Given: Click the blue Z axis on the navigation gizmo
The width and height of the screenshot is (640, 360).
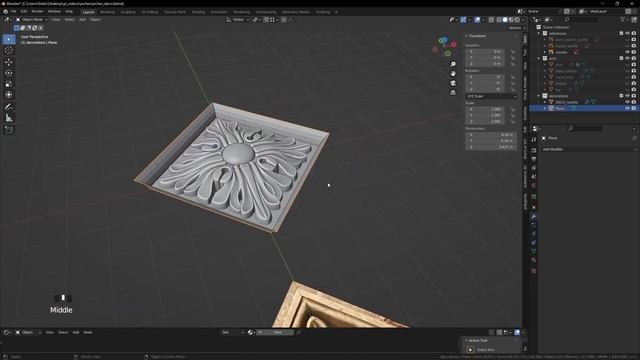Looking at the screenshot, I should (444, 40).
